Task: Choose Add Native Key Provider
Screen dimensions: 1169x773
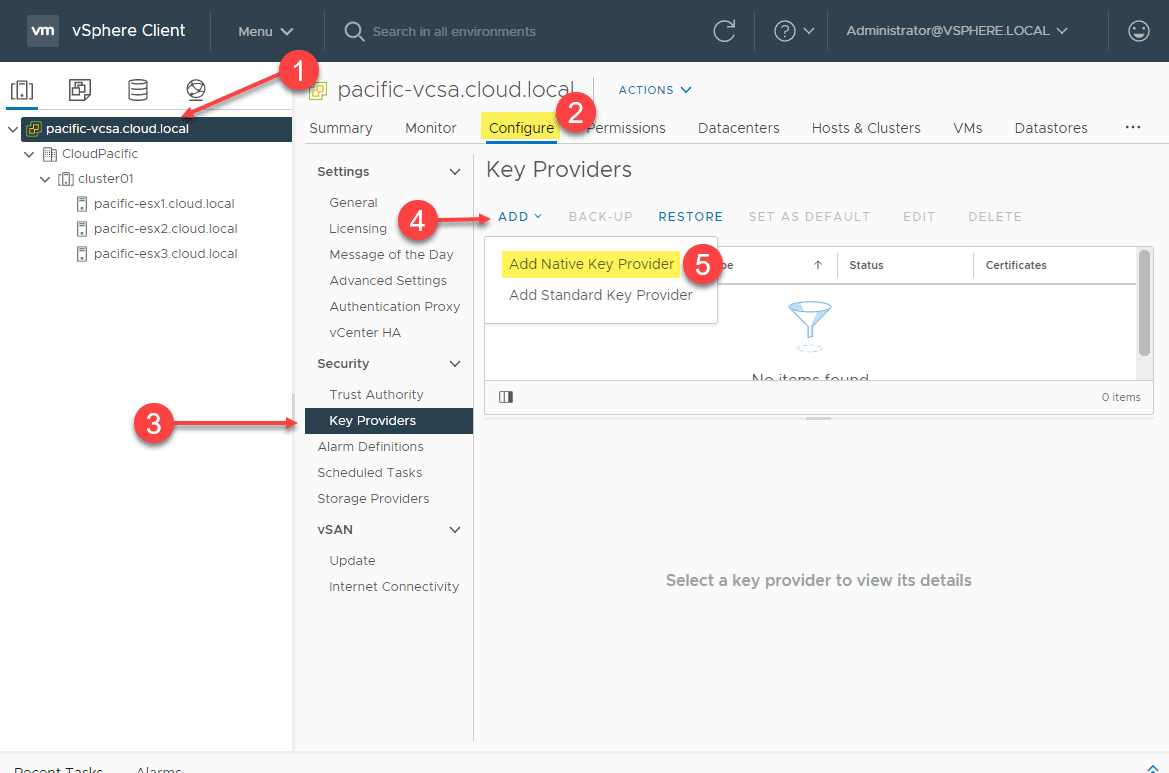Action: click(x=590, y=263)
